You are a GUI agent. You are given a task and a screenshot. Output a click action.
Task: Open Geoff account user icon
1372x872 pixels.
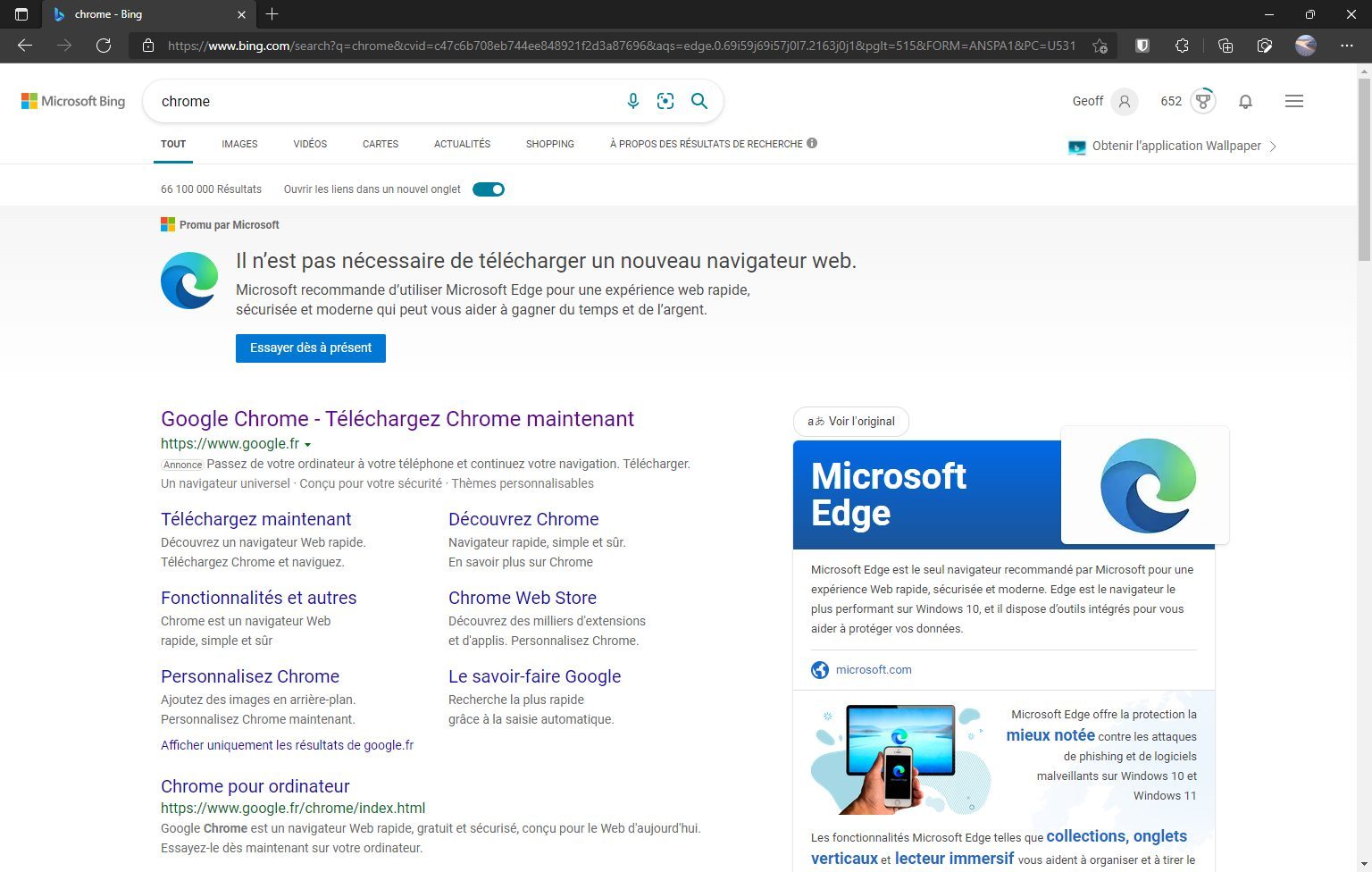pos(1125,101)
